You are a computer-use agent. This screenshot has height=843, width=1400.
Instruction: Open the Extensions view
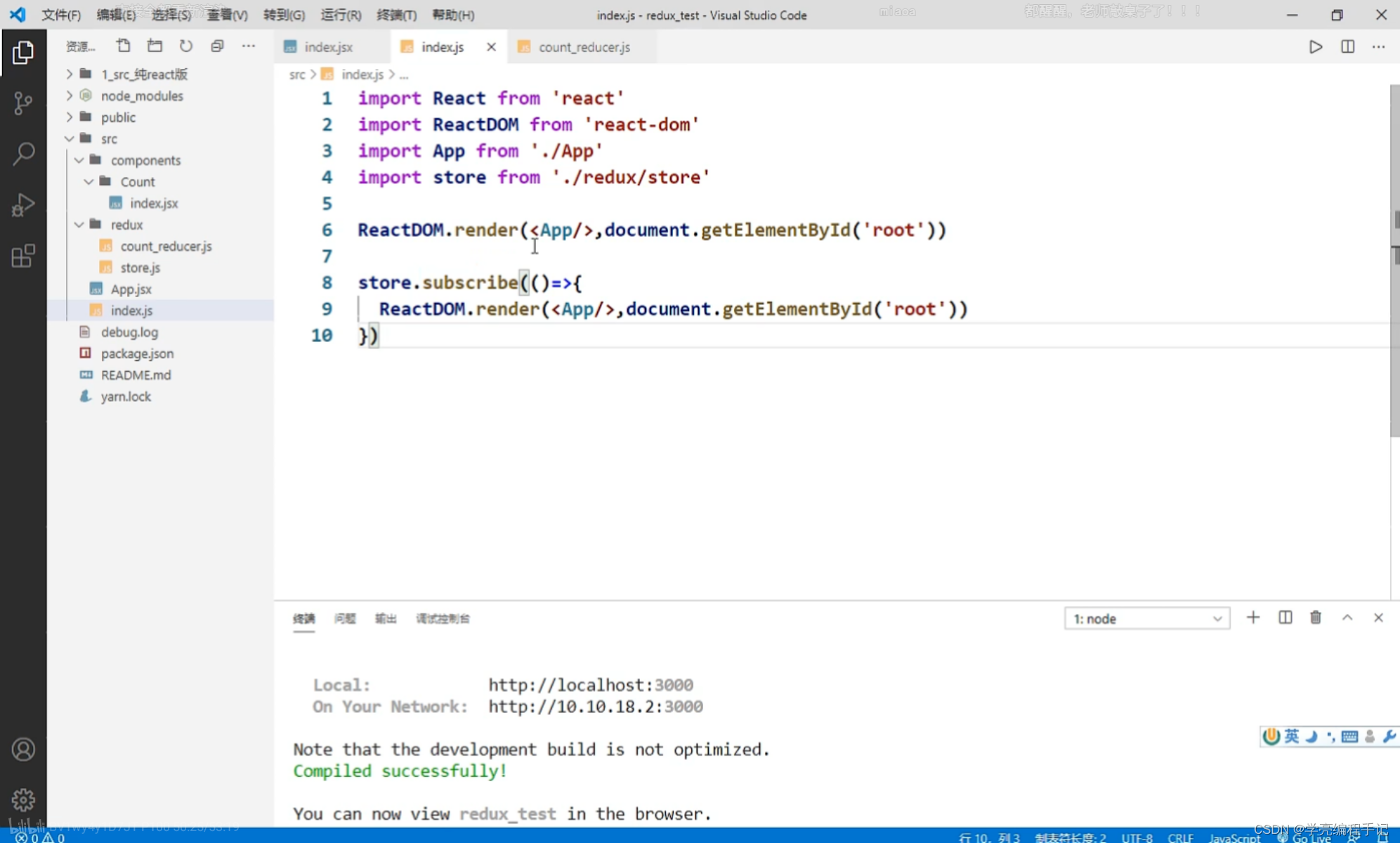click(23, 256)
